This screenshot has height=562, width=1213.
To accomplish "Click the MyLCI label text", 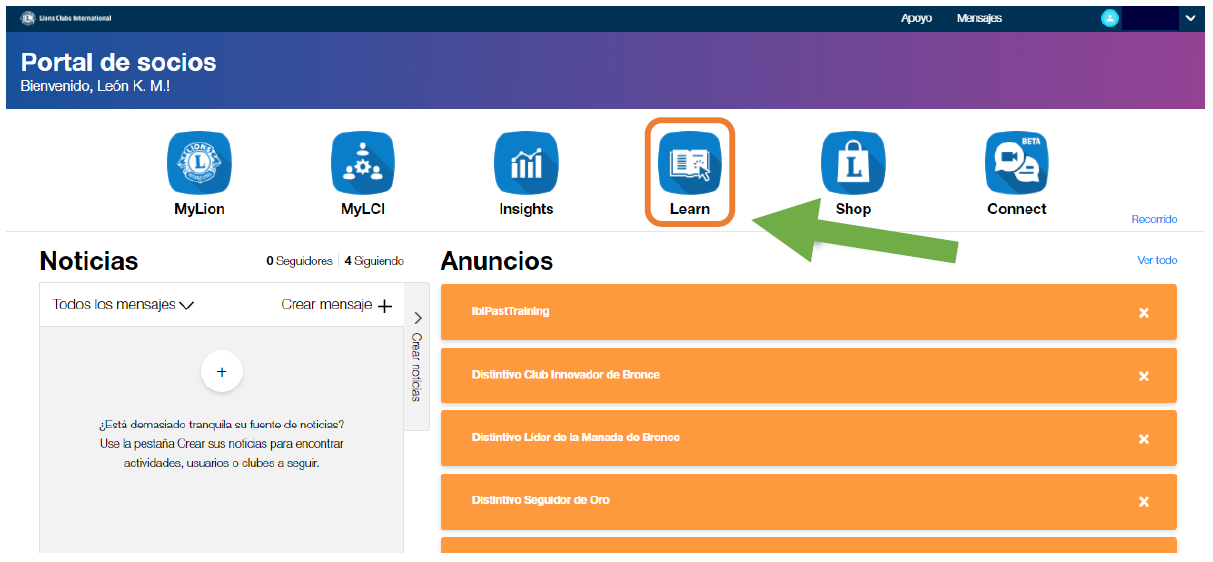I will coord(363,209).
